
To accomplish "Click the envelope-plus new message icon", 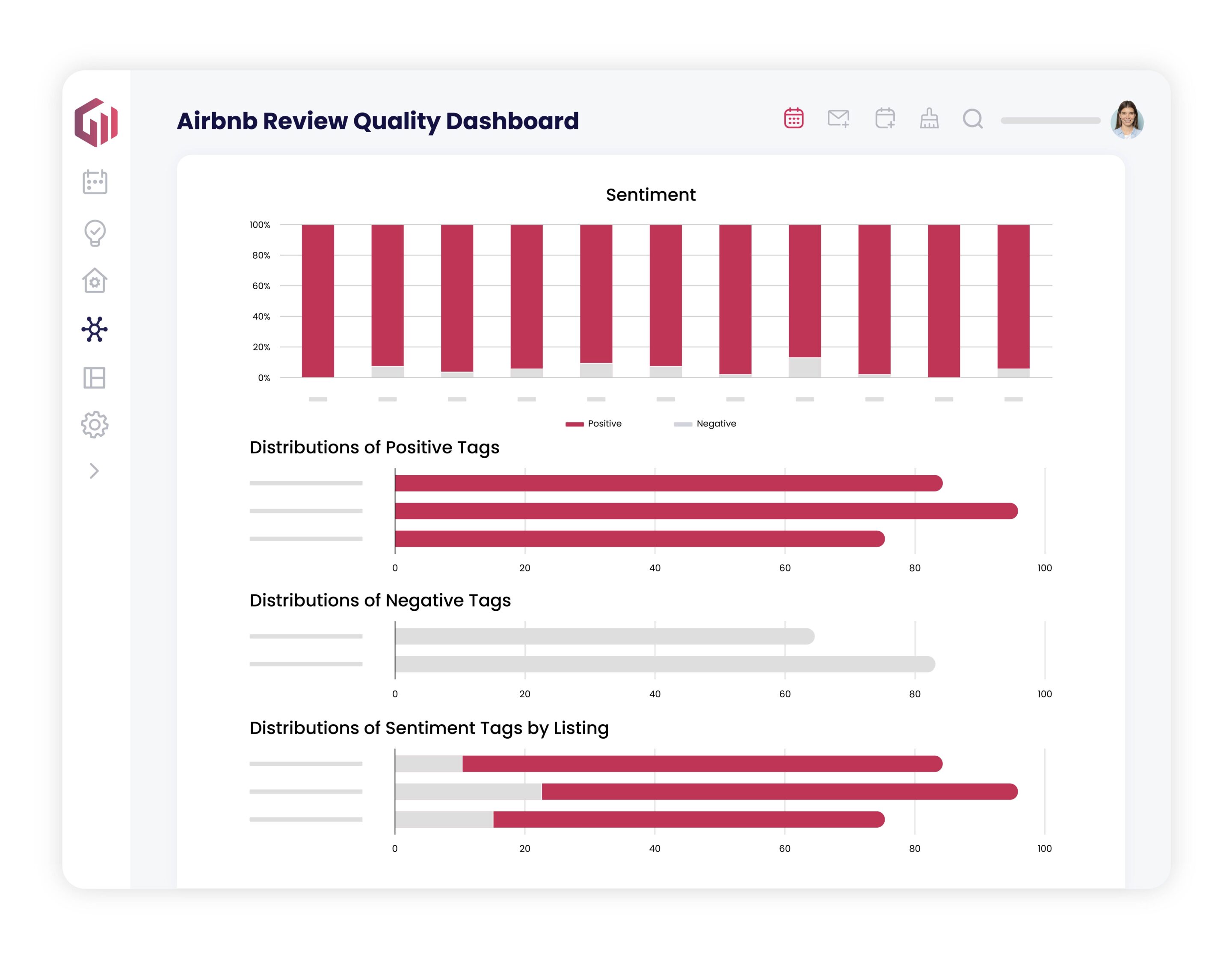I will 838,118.
